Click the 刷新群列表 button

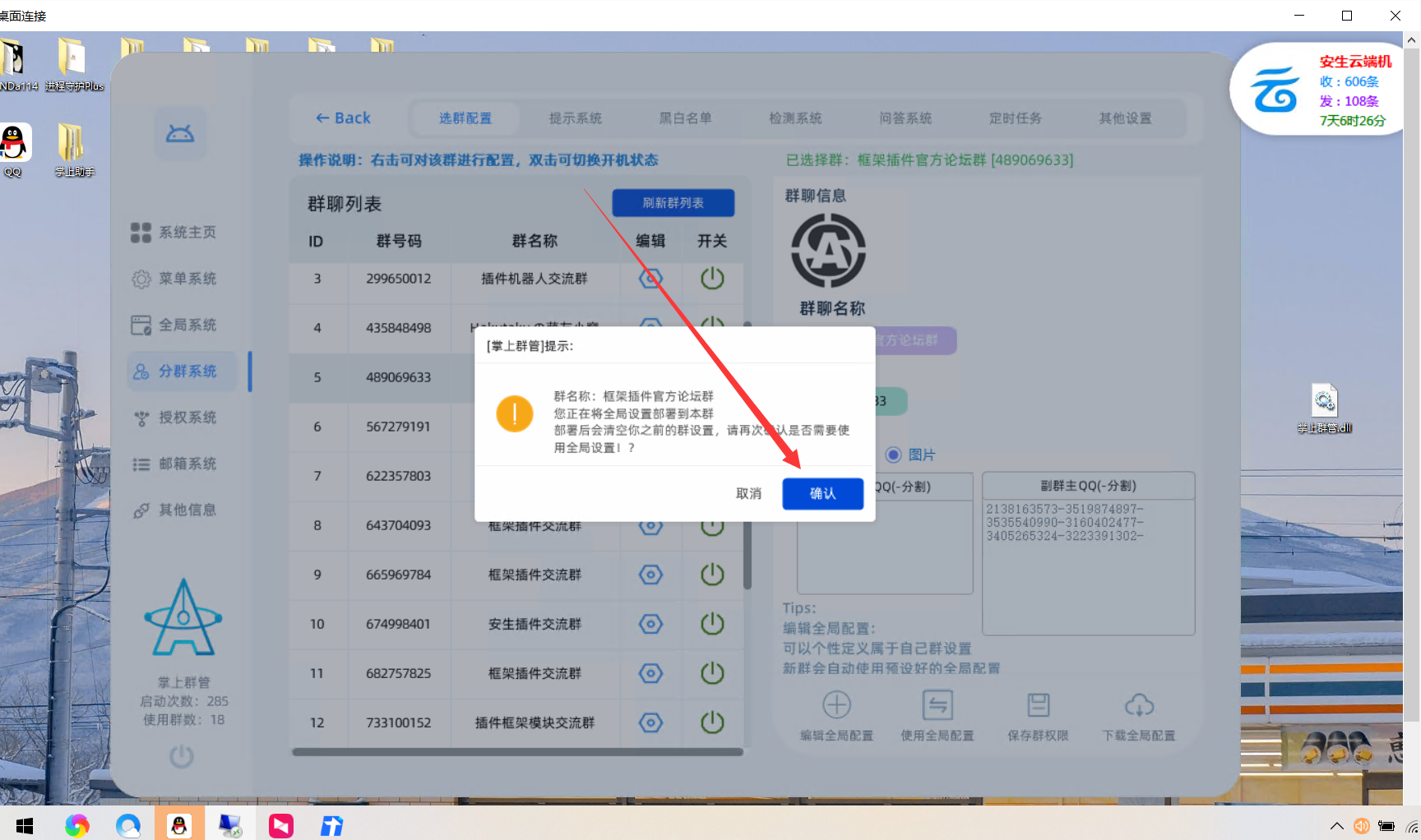click(673, 203)
